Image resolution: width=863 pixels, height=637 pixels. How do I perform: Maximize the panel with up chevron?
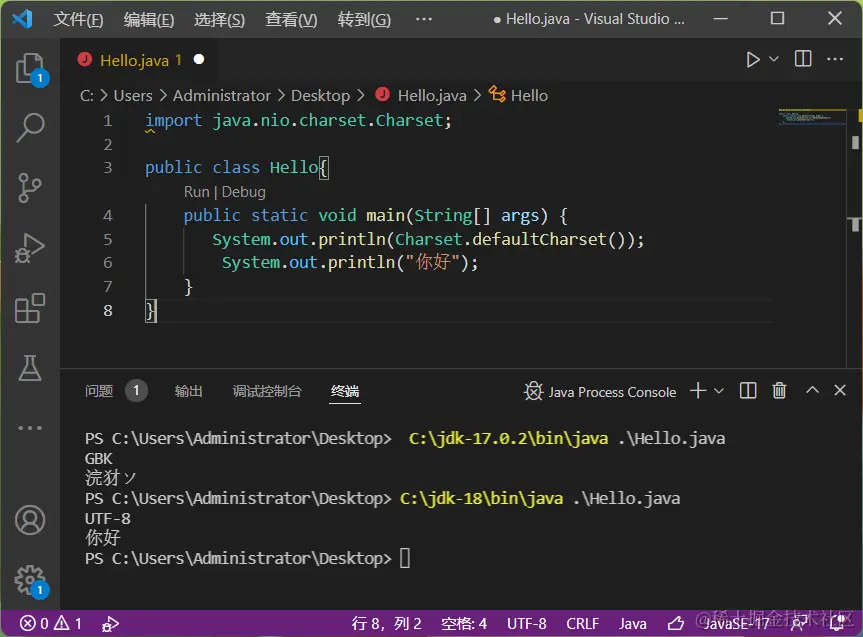point(812,390)
